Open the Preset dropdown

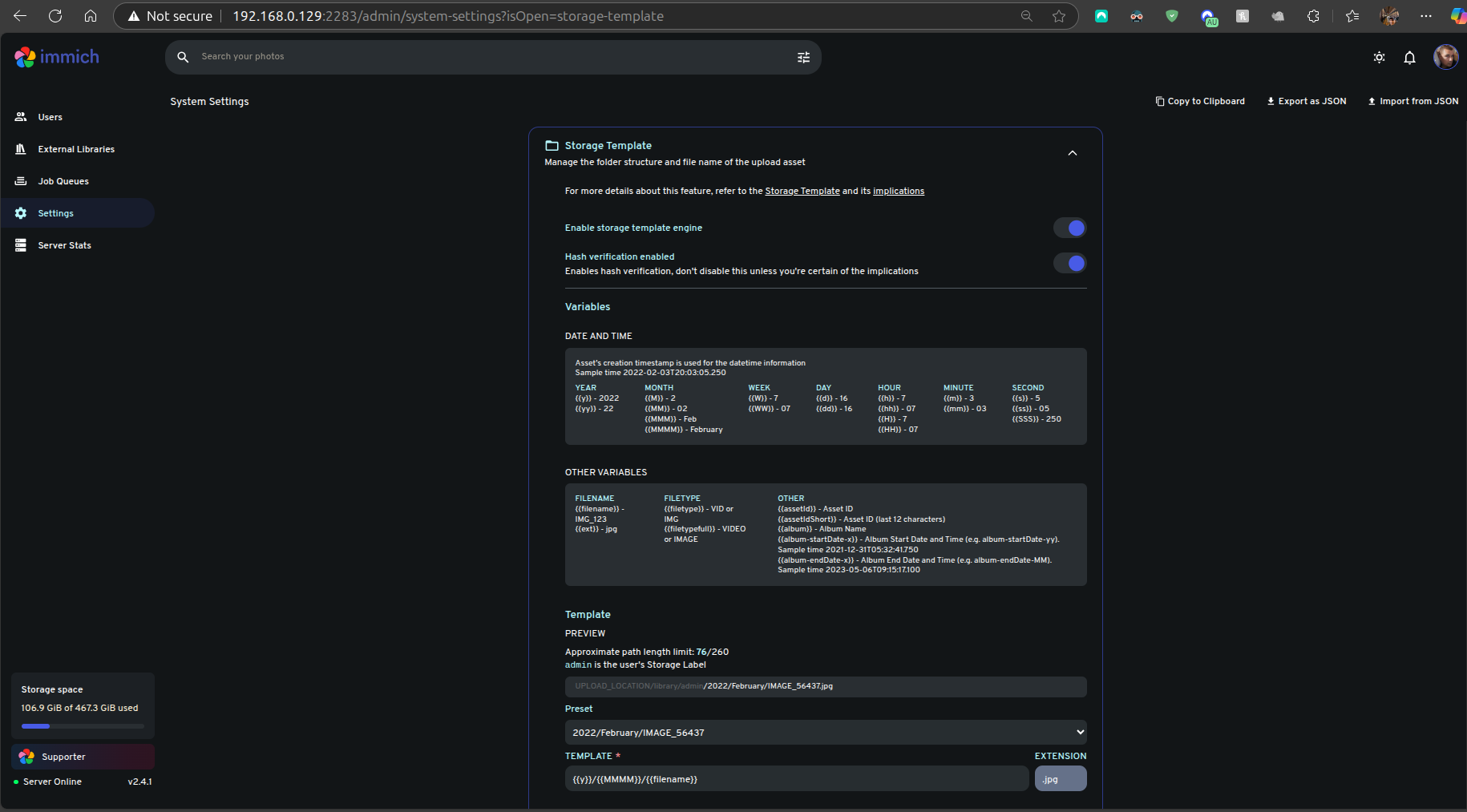pyautogui.click(x=826, y=732)
